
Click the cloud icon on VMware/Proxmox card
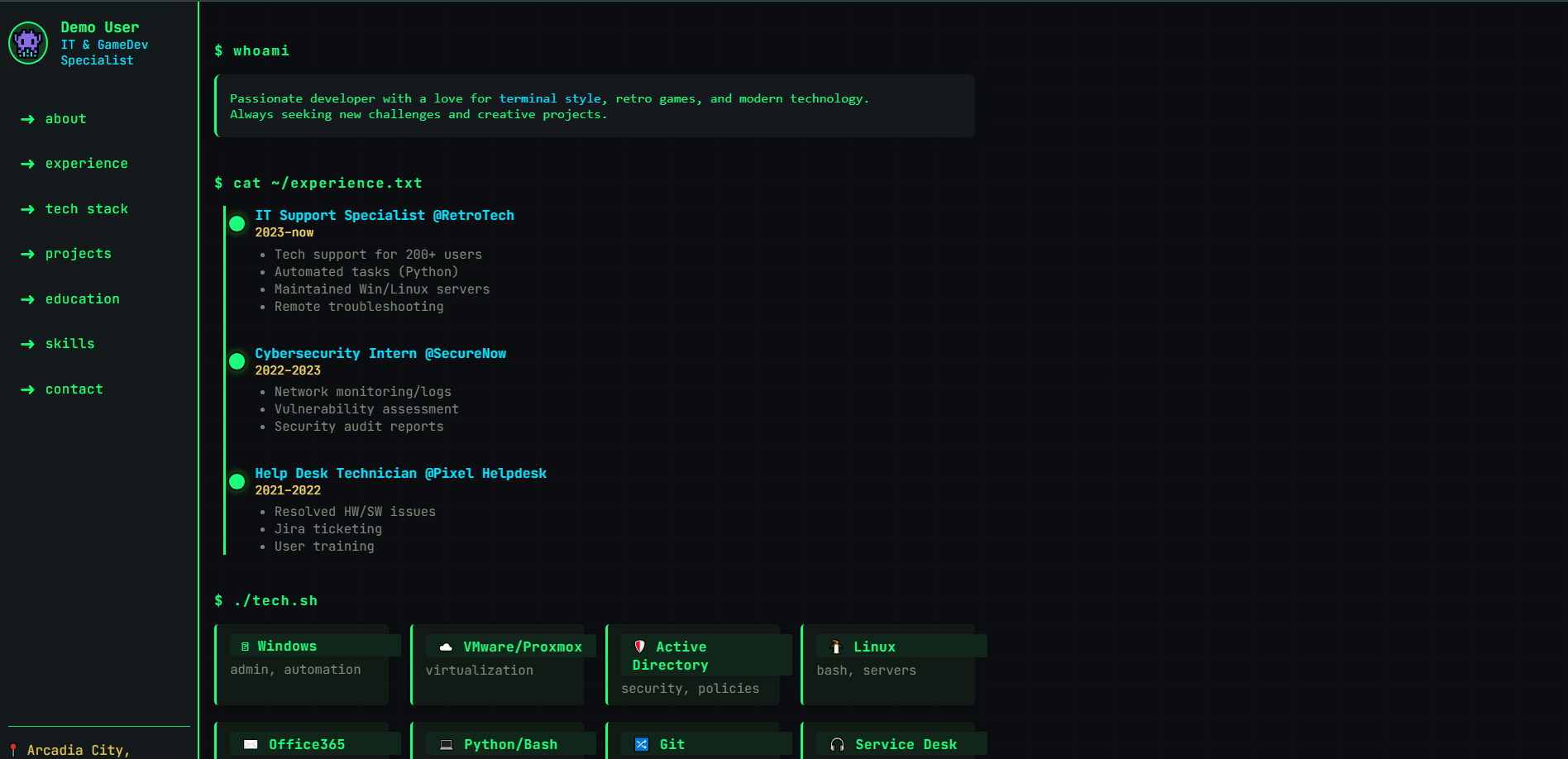446,647
